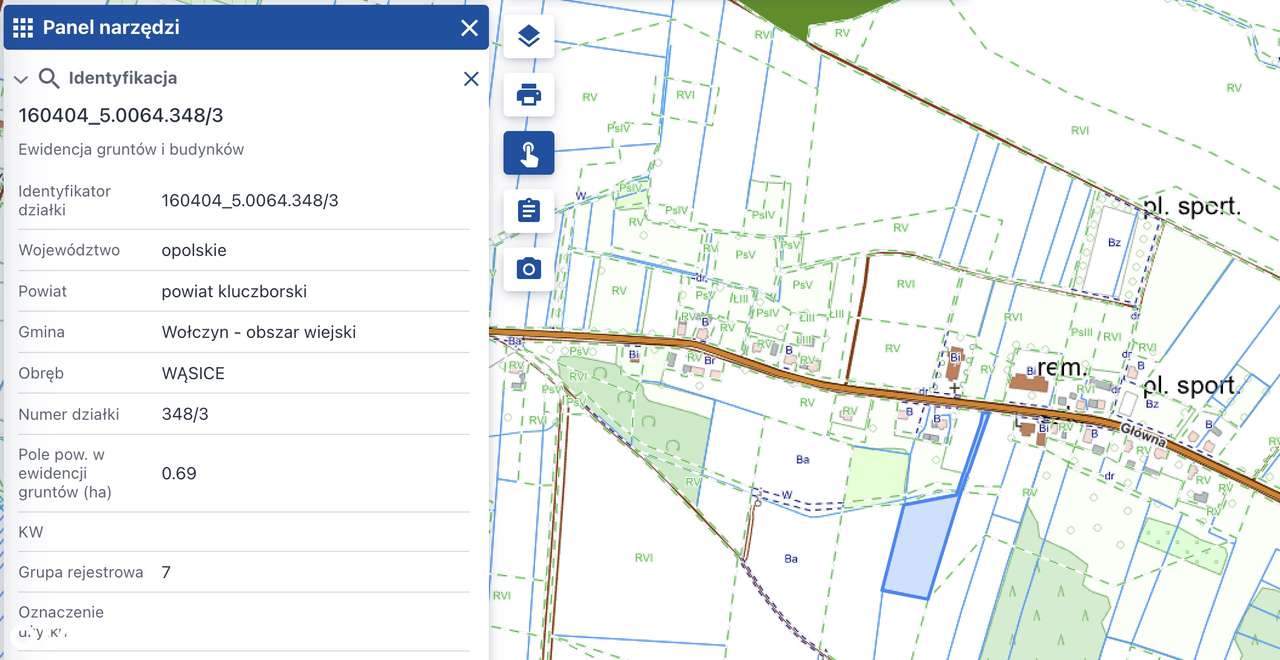Click the Gmina field label
1280x660 pixels.
coord(41,332)
